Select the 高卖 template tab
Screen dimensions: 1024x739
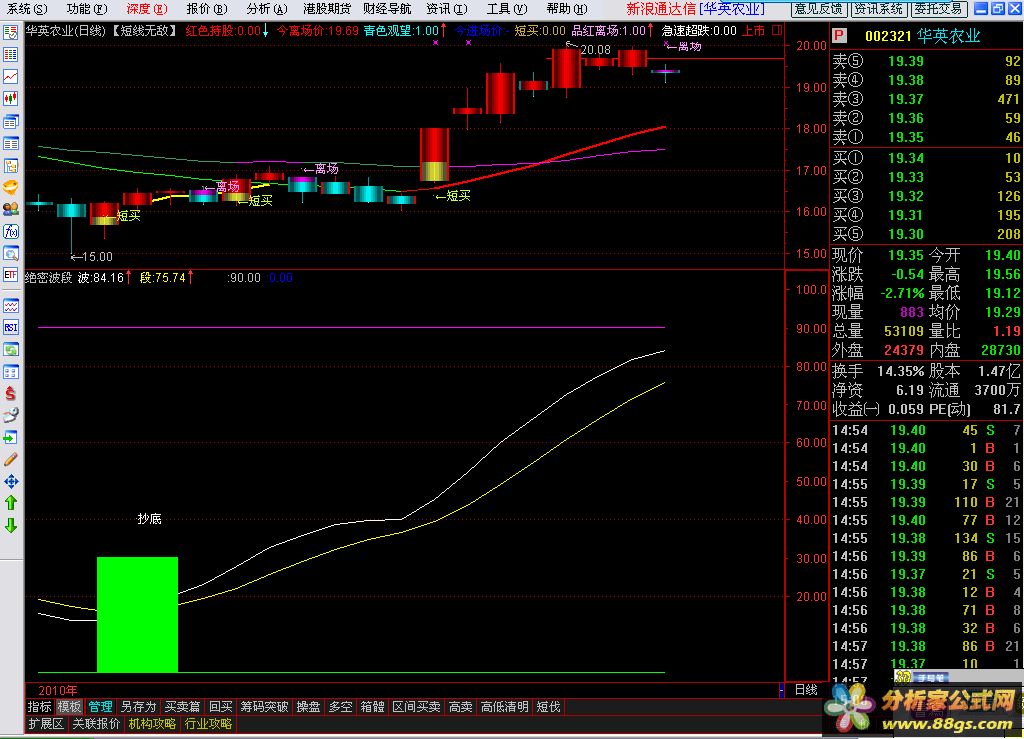[x=460, y=706]
